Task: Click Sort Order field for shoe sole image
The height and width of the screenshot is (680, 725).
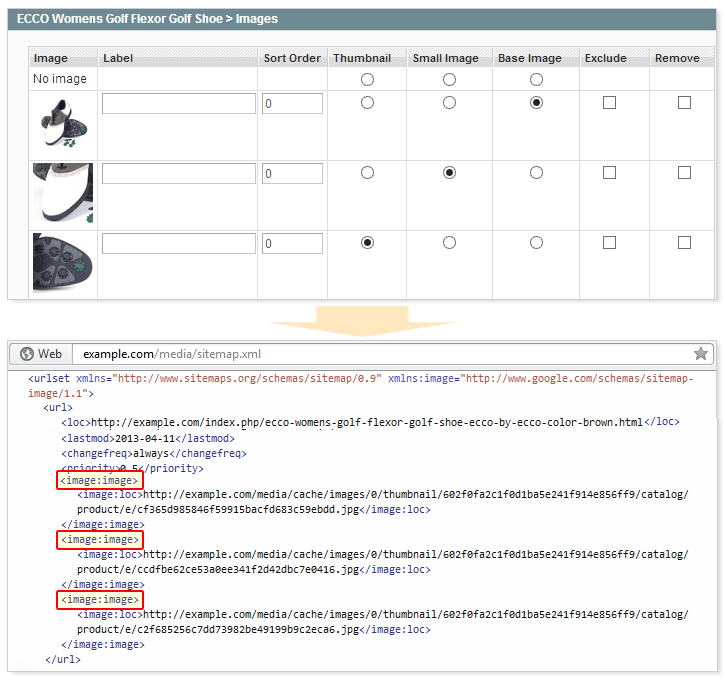Action: click(x=292, y=243)
